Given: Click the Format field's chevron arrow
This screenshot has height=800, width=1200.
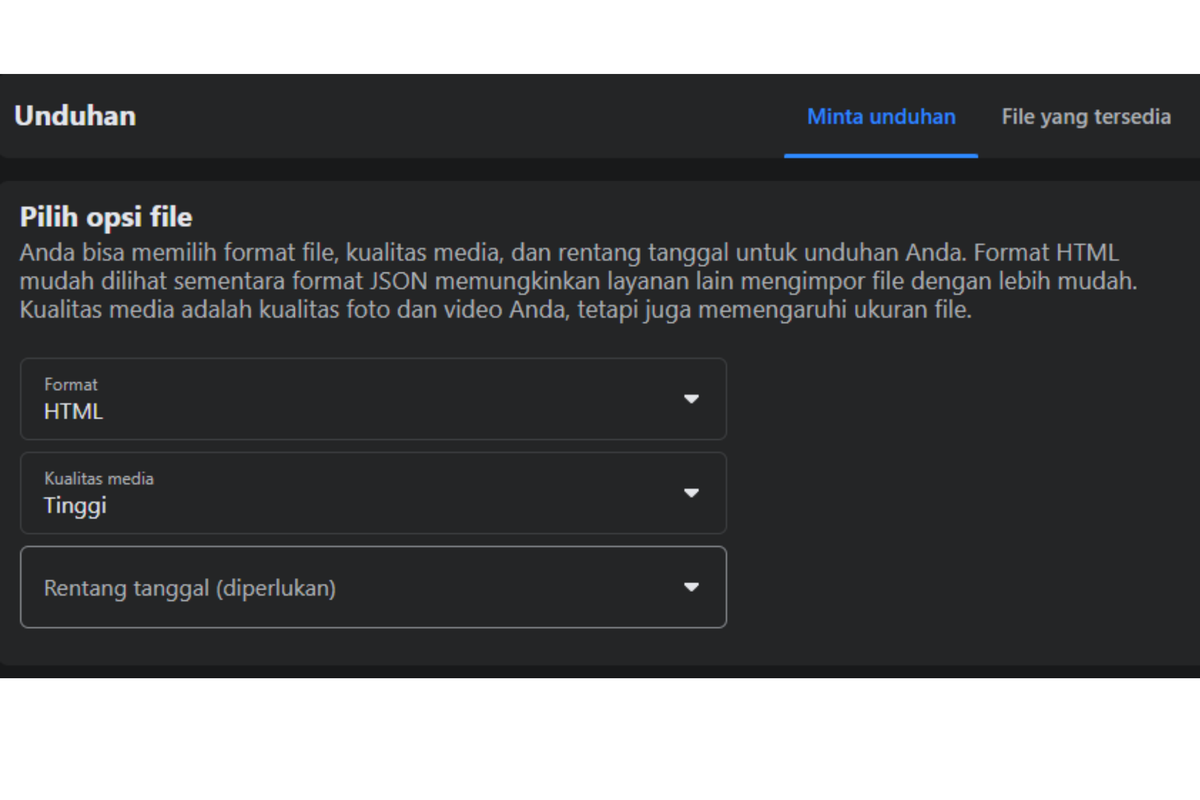Looking at the screenshot, I should [691, 399].
